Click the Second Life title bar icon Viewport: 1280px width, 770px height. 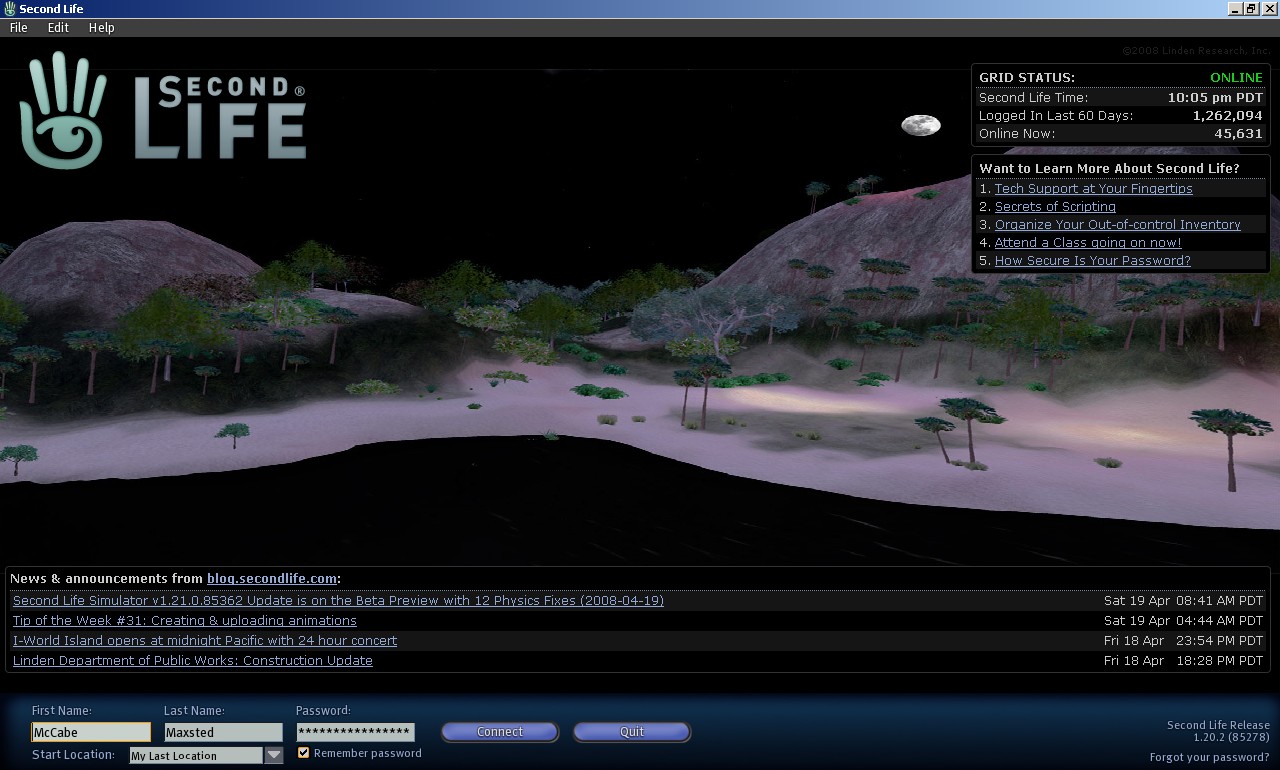tap(9, 9)
